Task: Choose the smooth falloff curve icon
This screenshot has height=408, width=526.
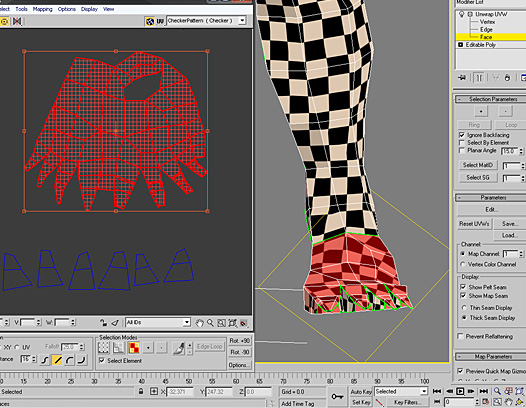Action: [x=45, y=360]
